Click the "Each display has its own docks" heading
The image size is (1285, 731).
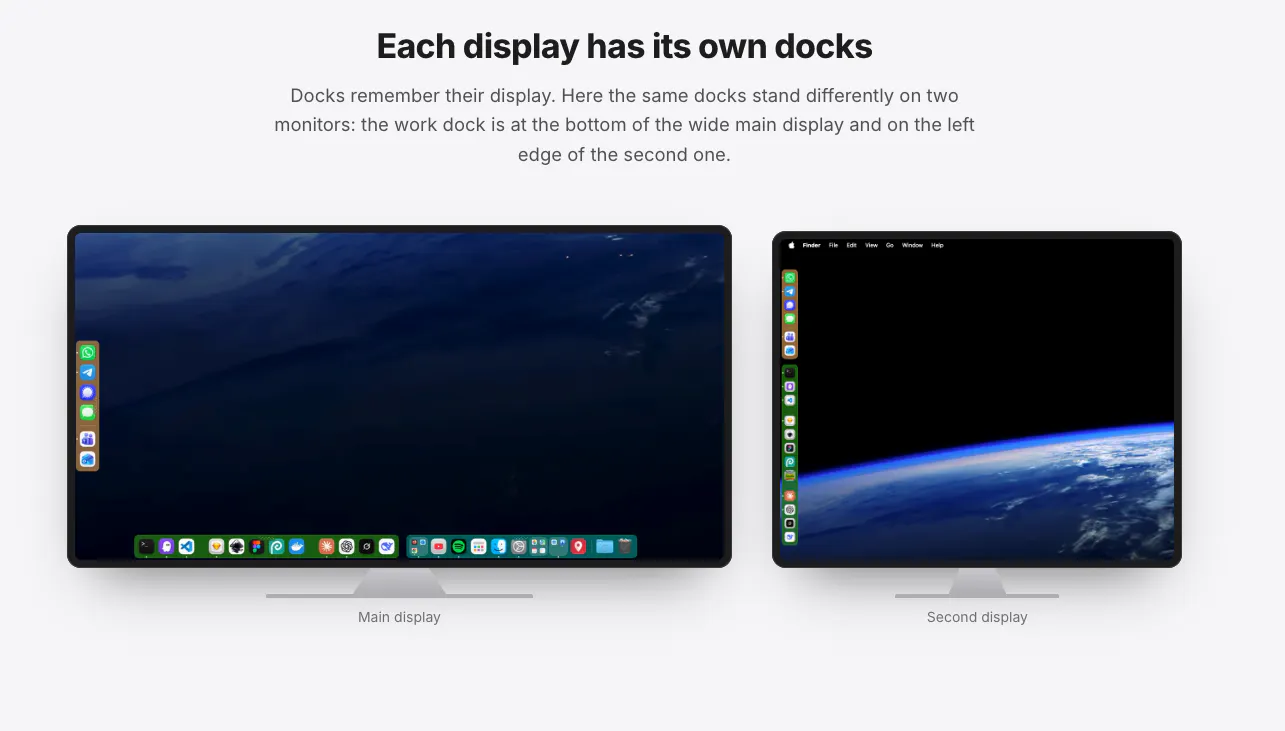click(624, 47)
